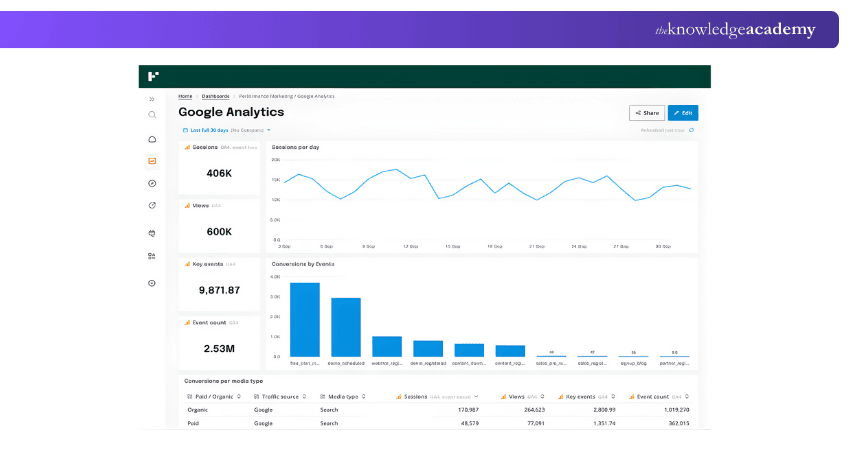Sort by the Paid / Organic column arrow
The height and width of the screenshot is (450, 850).
(239, 397)
